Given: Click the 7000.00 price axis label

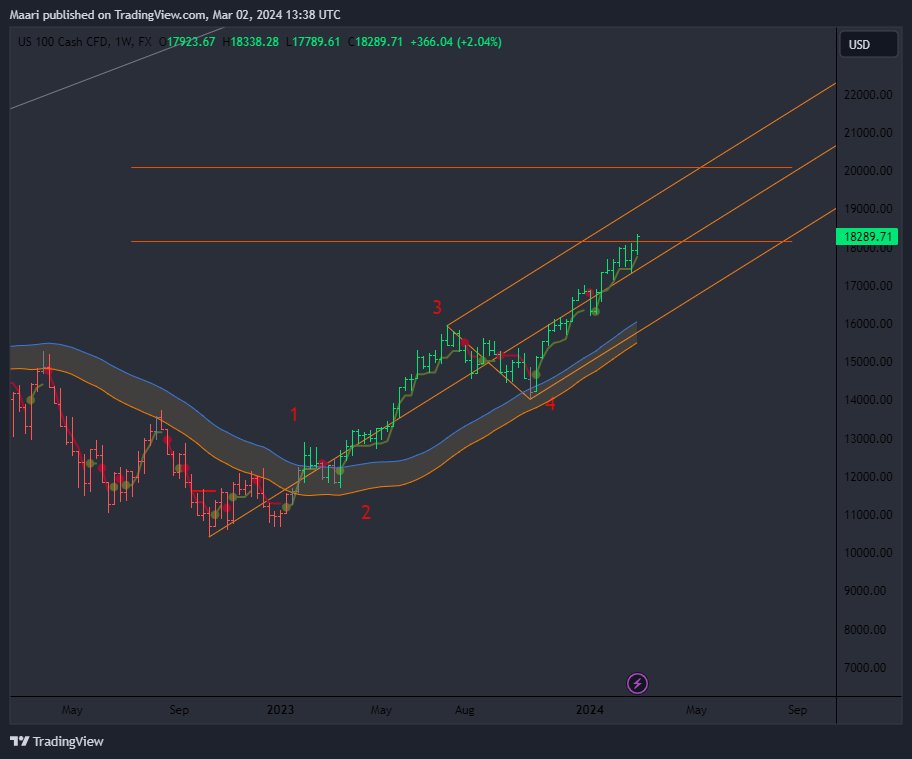Looking at the screenshot, I should (x=865, y=668).
